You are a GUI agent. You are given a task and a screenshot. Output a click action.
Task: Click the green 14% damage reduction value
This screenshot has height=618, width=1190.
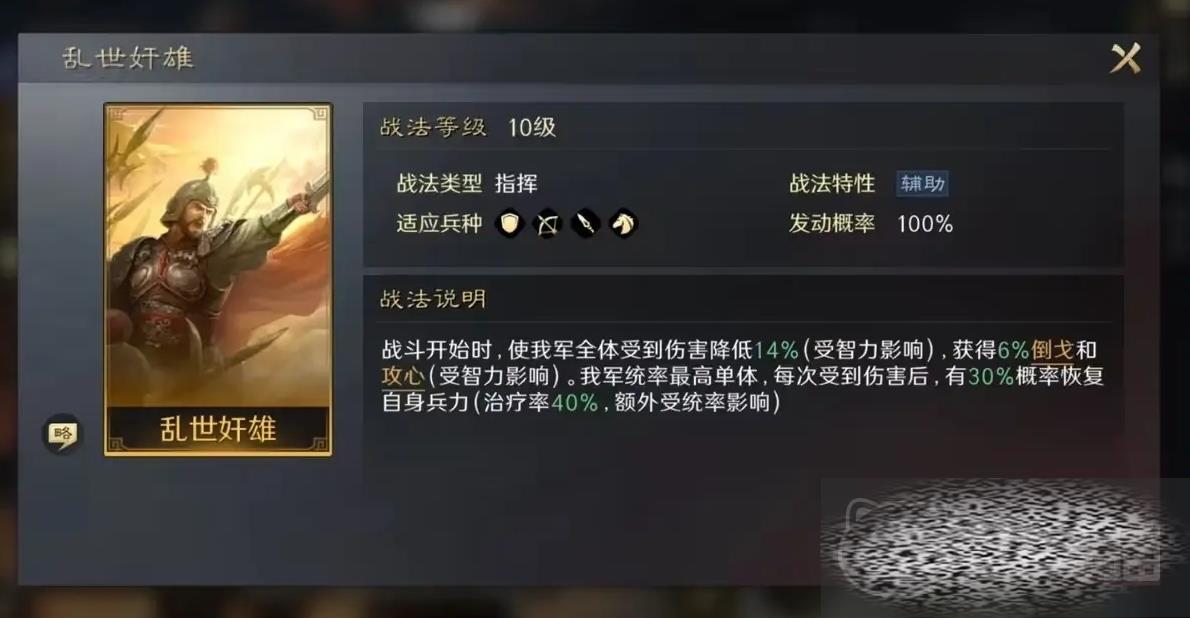click(x=776, y=350)
